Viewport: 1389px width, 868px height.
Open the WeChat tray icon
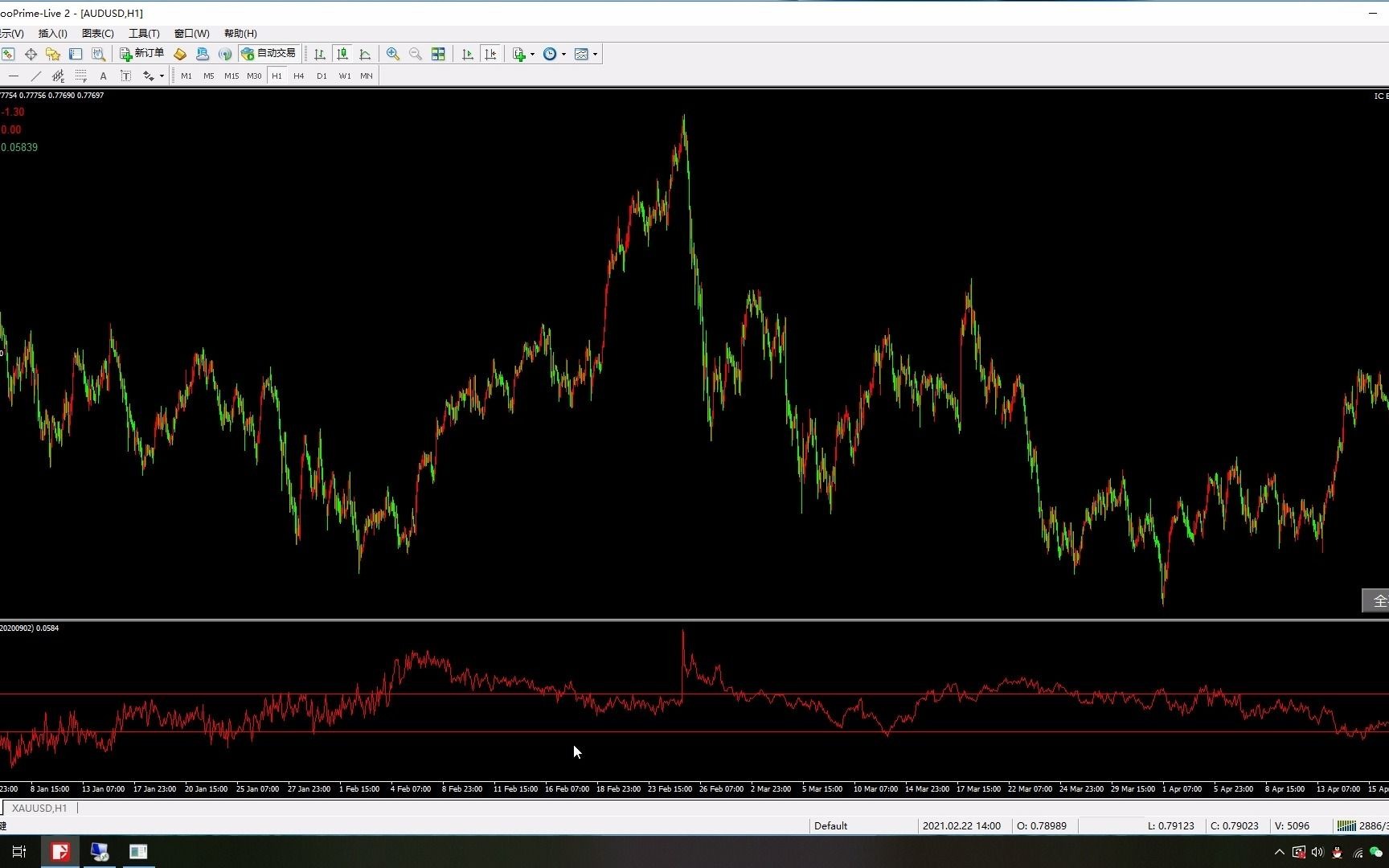click(x=1376, y=852)
